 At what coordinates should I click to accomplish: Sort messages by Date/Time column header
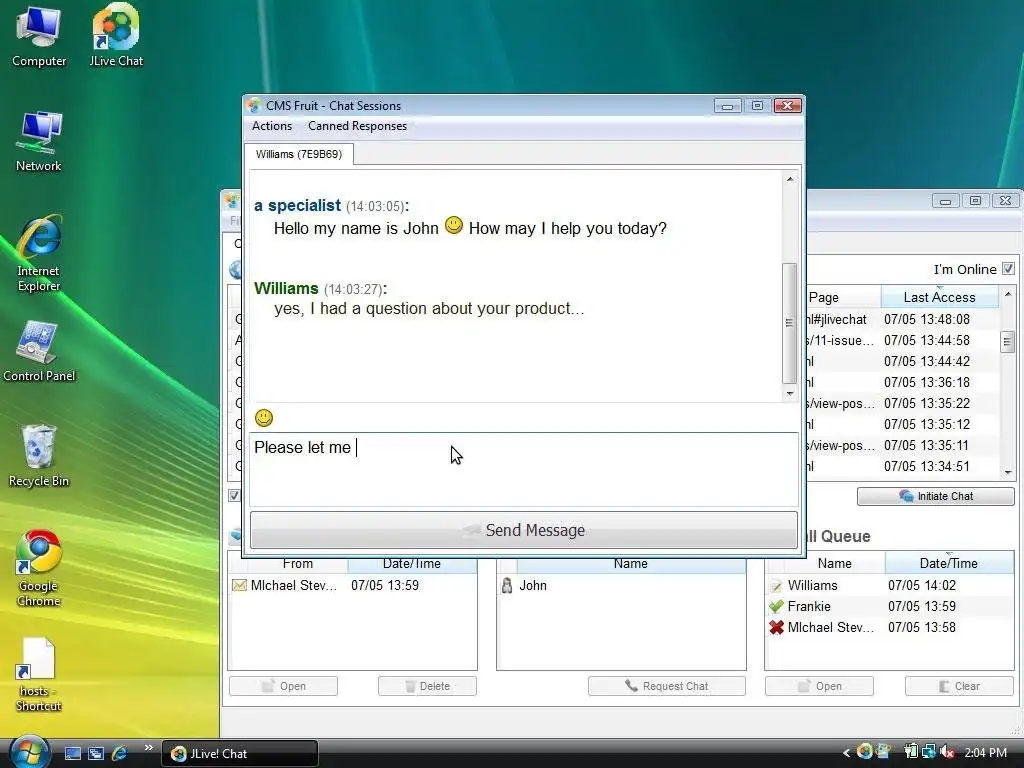coord(411,563)
